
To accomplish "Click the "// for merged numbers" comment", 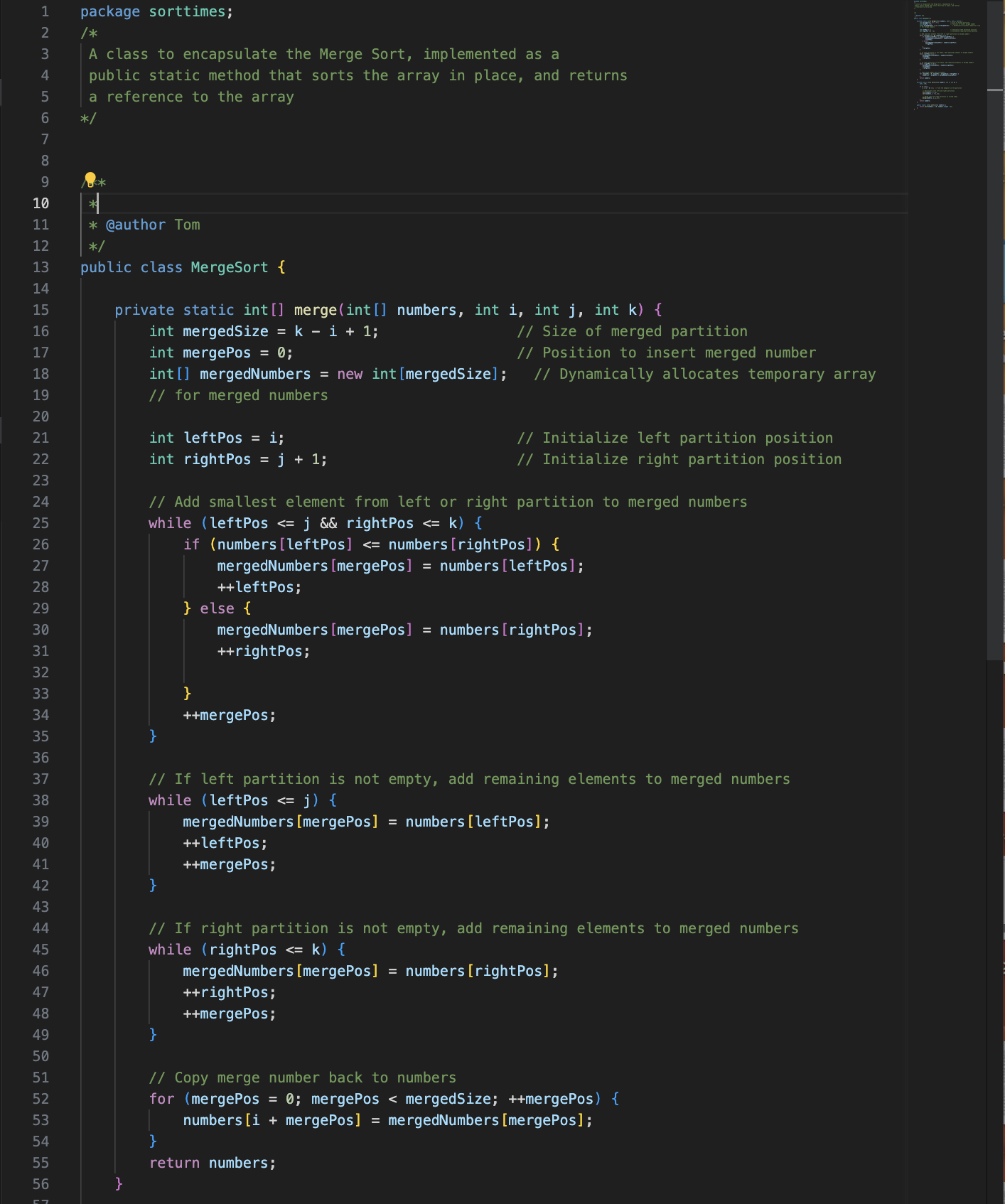I will [x=239, y=395].
